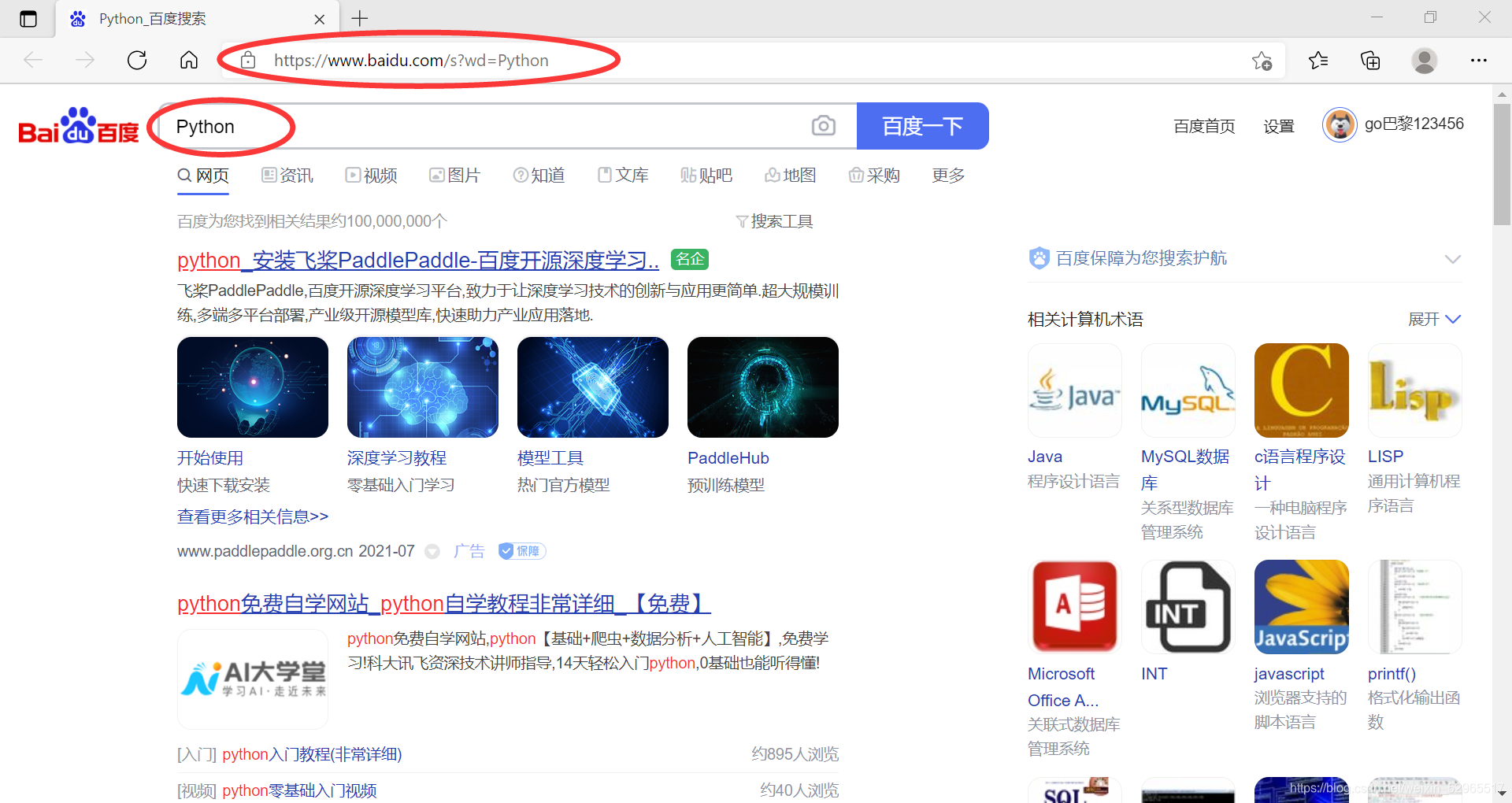Click the Baidu logo
Viewport: 1512px width, 803px height.
tap(79, 126)
